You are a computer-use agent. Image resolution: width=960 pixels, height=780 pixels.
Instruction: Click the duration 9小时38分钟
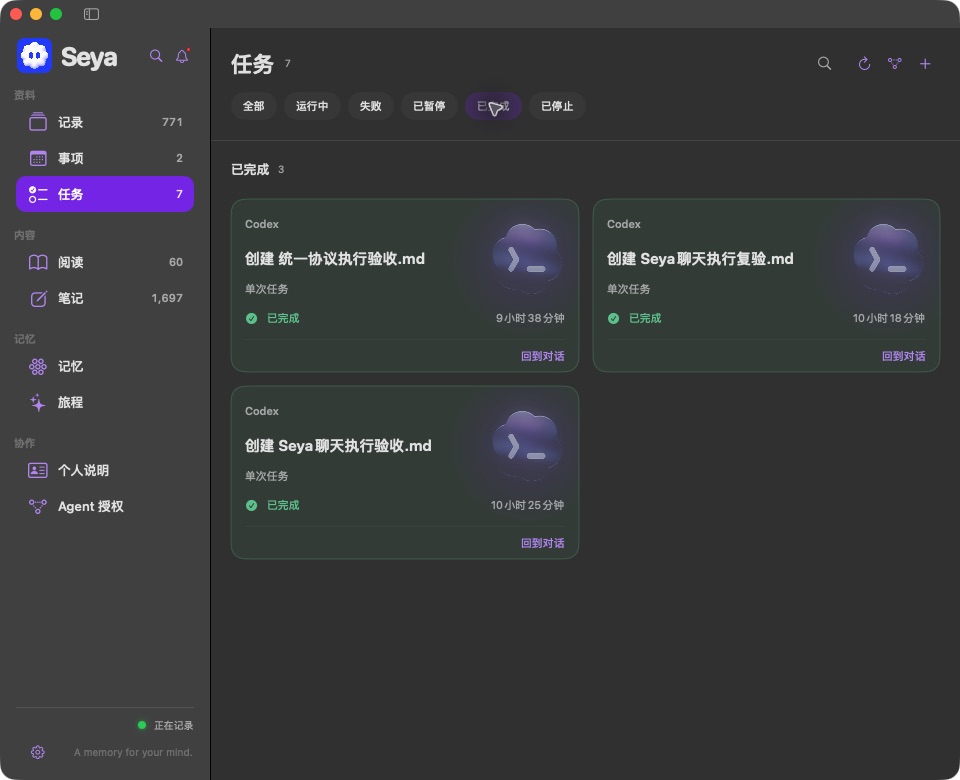[530, 318]
